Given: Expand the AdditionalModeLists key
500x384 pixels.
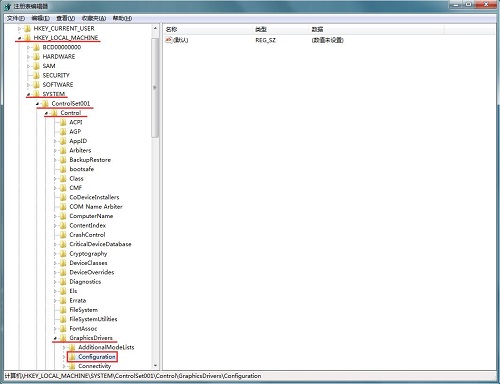Looking at the screenshot, I should click(x=64, y=347).
